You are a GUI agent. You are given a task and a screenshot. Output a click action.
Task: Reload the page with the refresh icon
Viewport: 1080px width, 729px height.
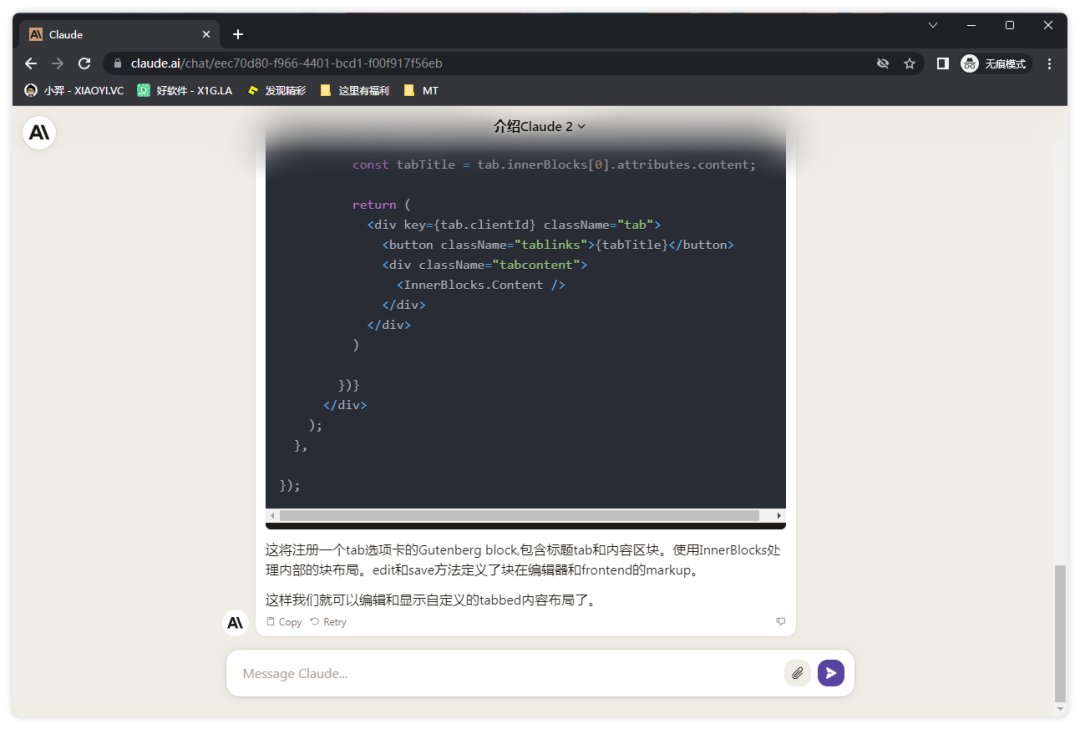click(84, 63)
